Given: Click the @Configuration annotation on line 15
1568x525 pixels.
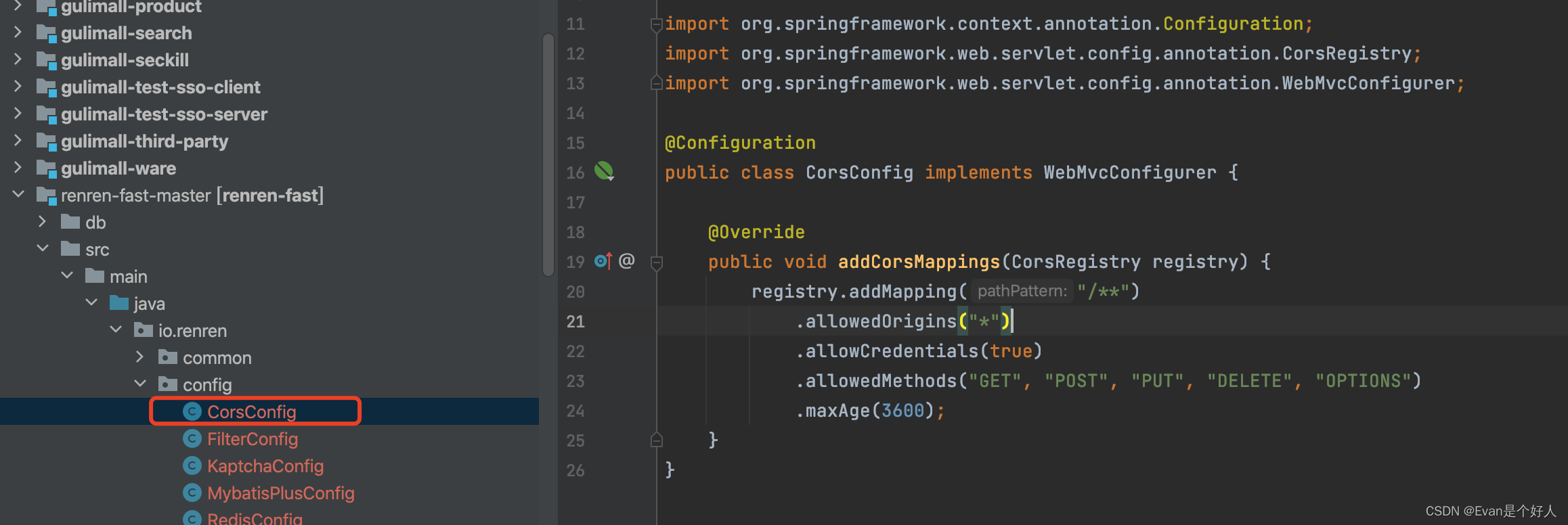Looking at the screenshot, I should 740,143.
